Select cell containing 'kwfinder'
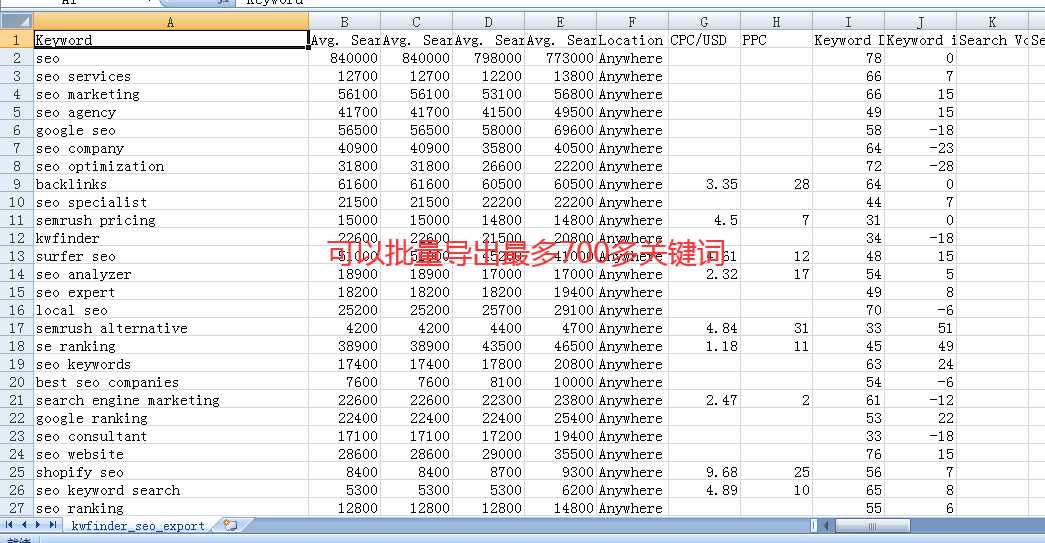This screenshot has height=543, width=1045. click(x=171, y=238)
